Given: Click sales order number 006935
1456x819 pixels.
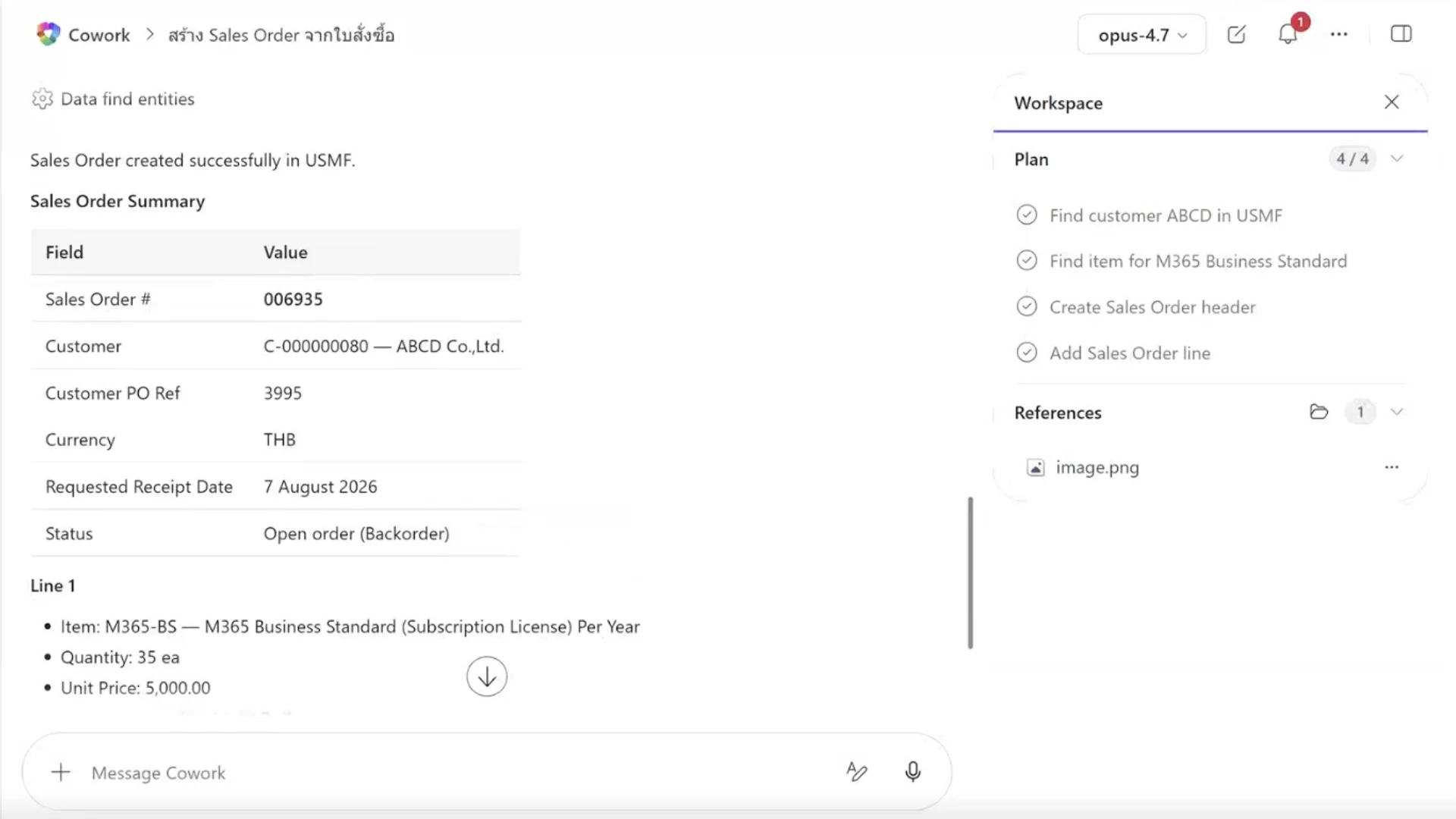Looking at the screenshot, I should pyautogui.click(x=293, y=299).
